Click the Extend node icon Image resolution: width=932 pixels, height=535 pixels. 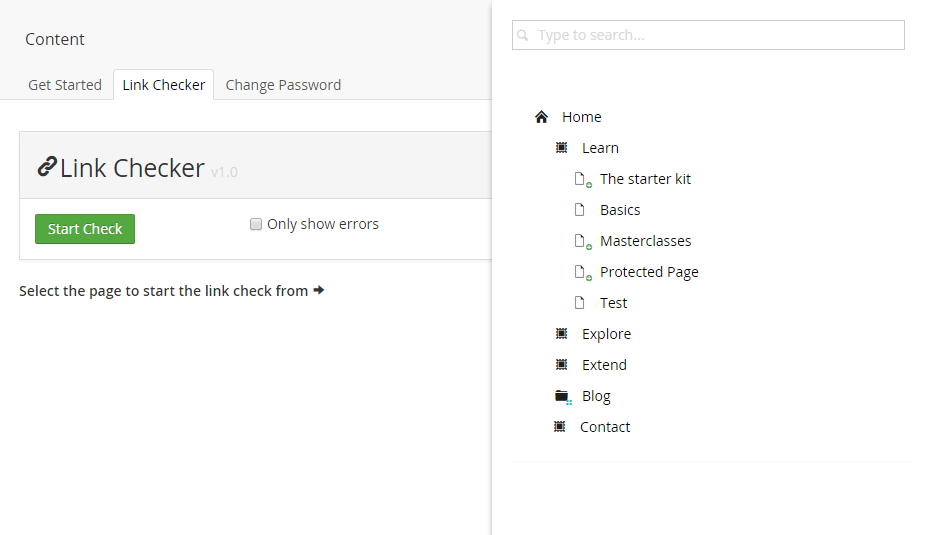pos(562,364)
